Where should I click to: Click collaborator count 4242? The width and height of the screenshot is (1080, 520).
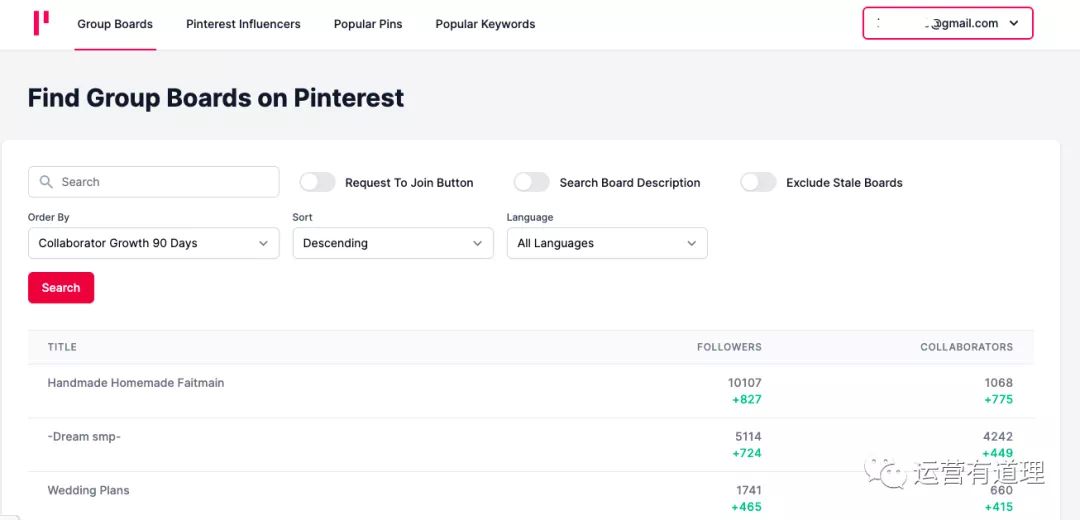(998, 437)
